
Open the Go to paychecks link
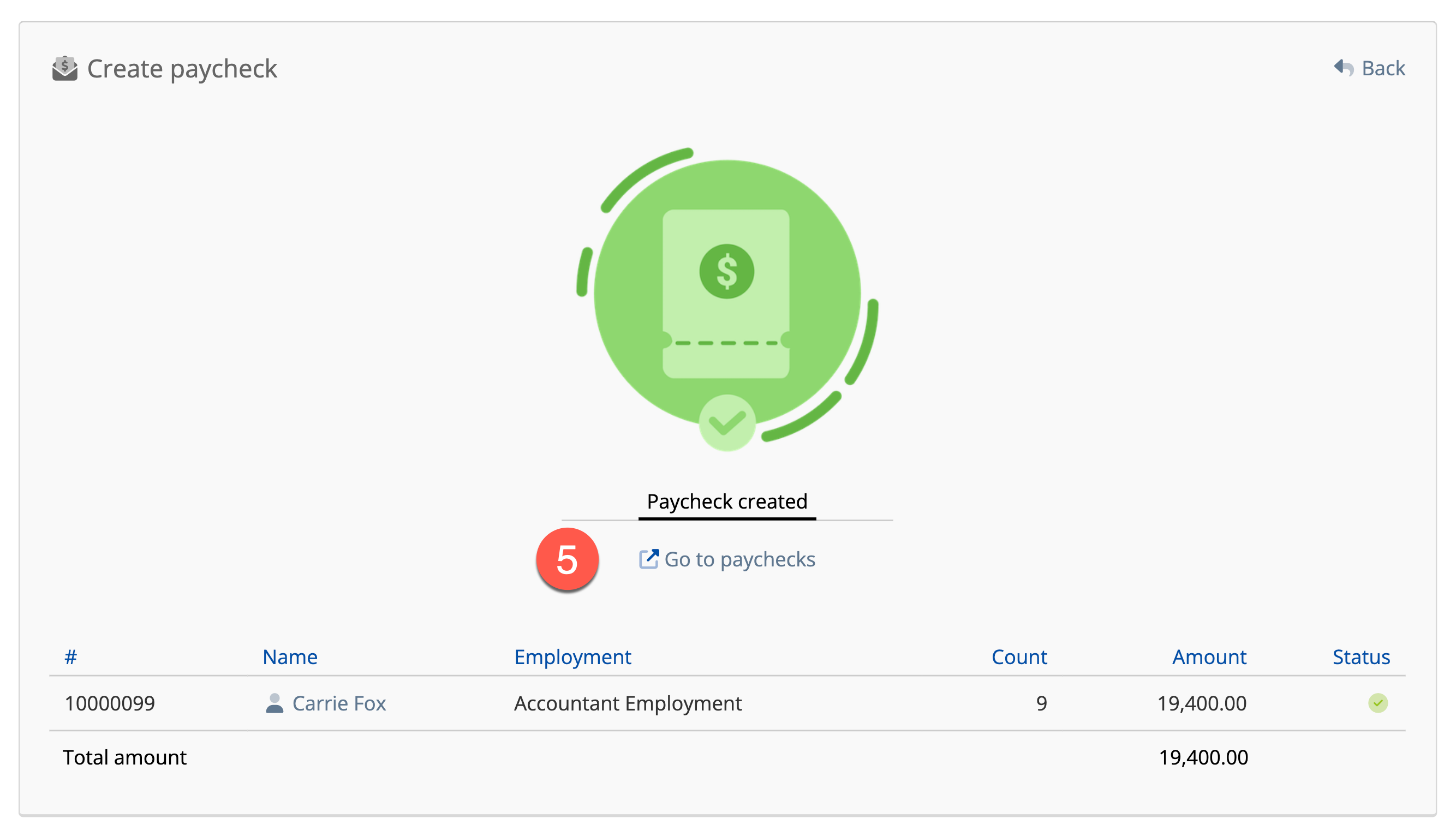coord(739,559)
